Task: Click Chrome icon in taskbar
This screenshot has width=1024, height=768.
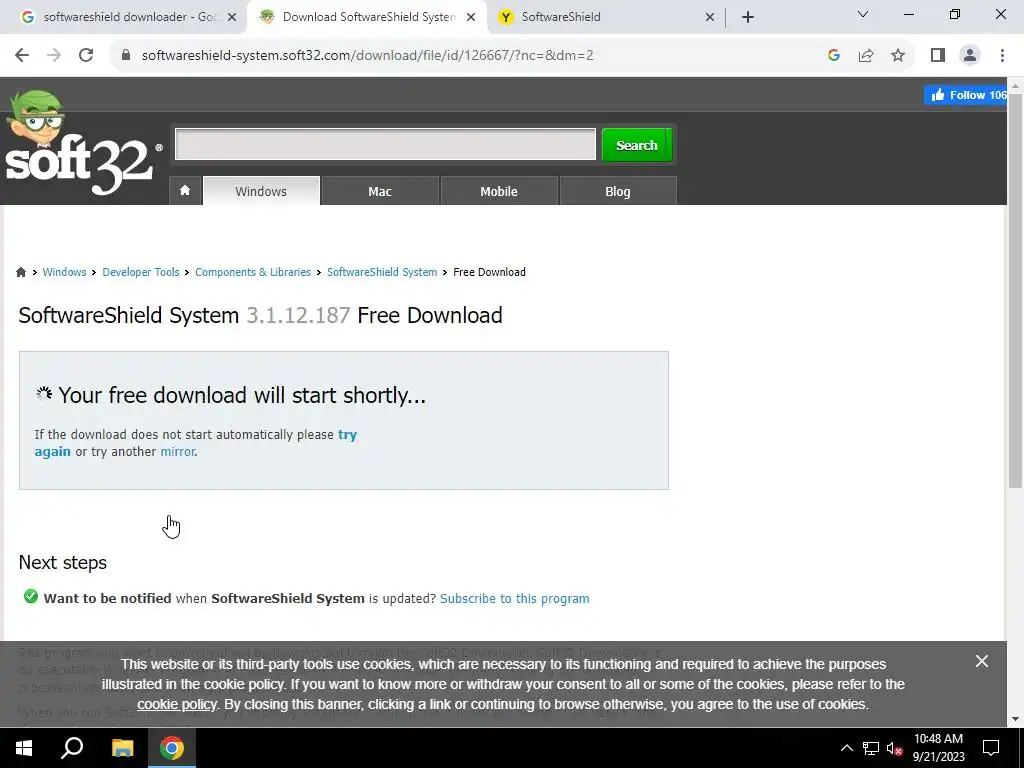Action: pyautogui.click(x=172, y=748)
